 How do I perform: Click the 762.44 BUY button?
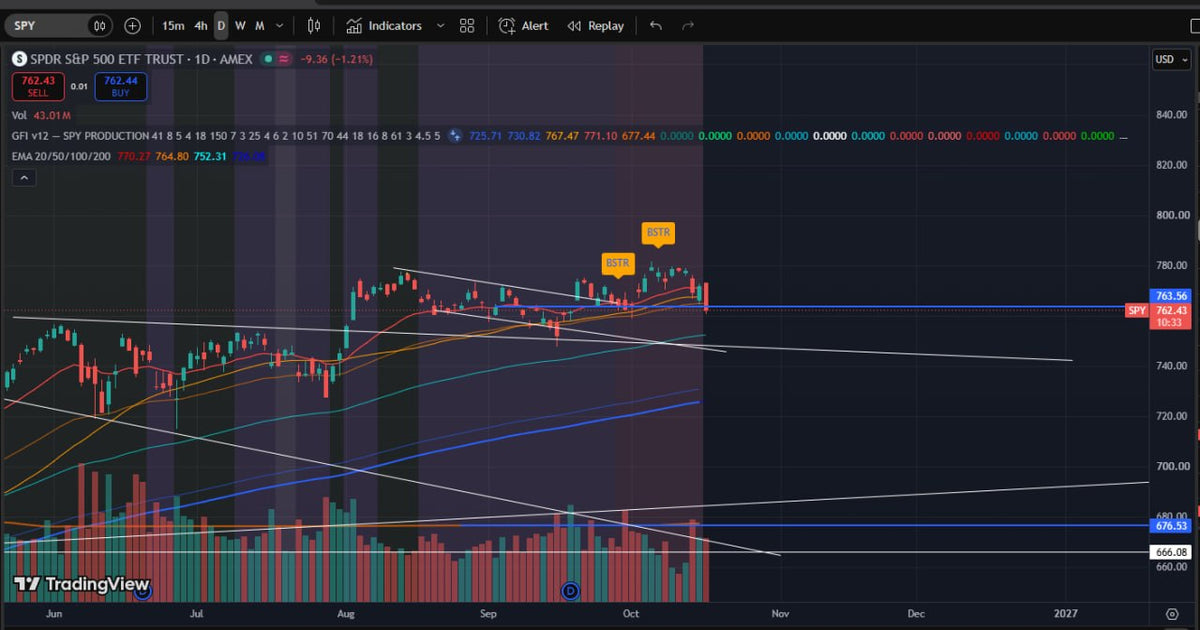[120, 87]
